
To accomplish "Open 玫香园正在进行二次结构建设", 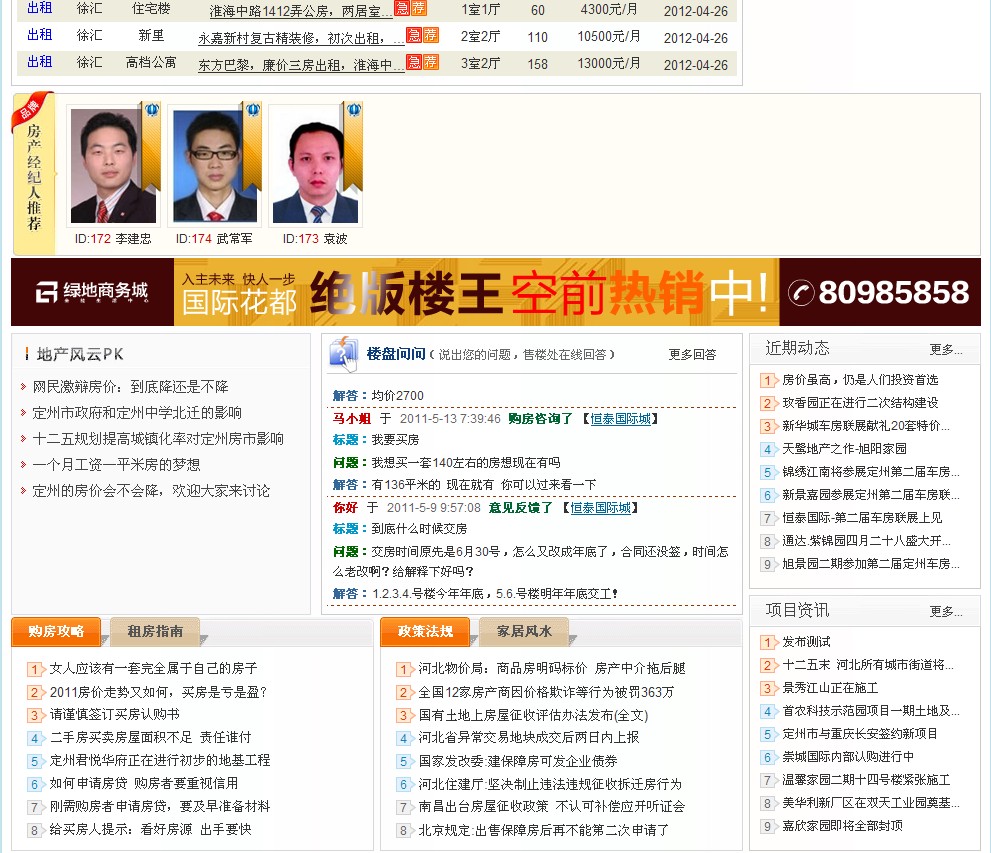I will tap(860, 402).
